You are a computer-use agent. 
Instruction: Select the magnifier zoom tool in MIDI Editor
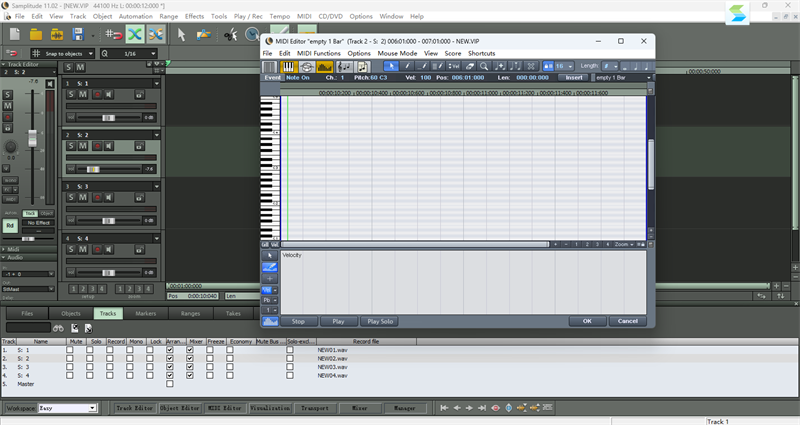coord(483,66)
